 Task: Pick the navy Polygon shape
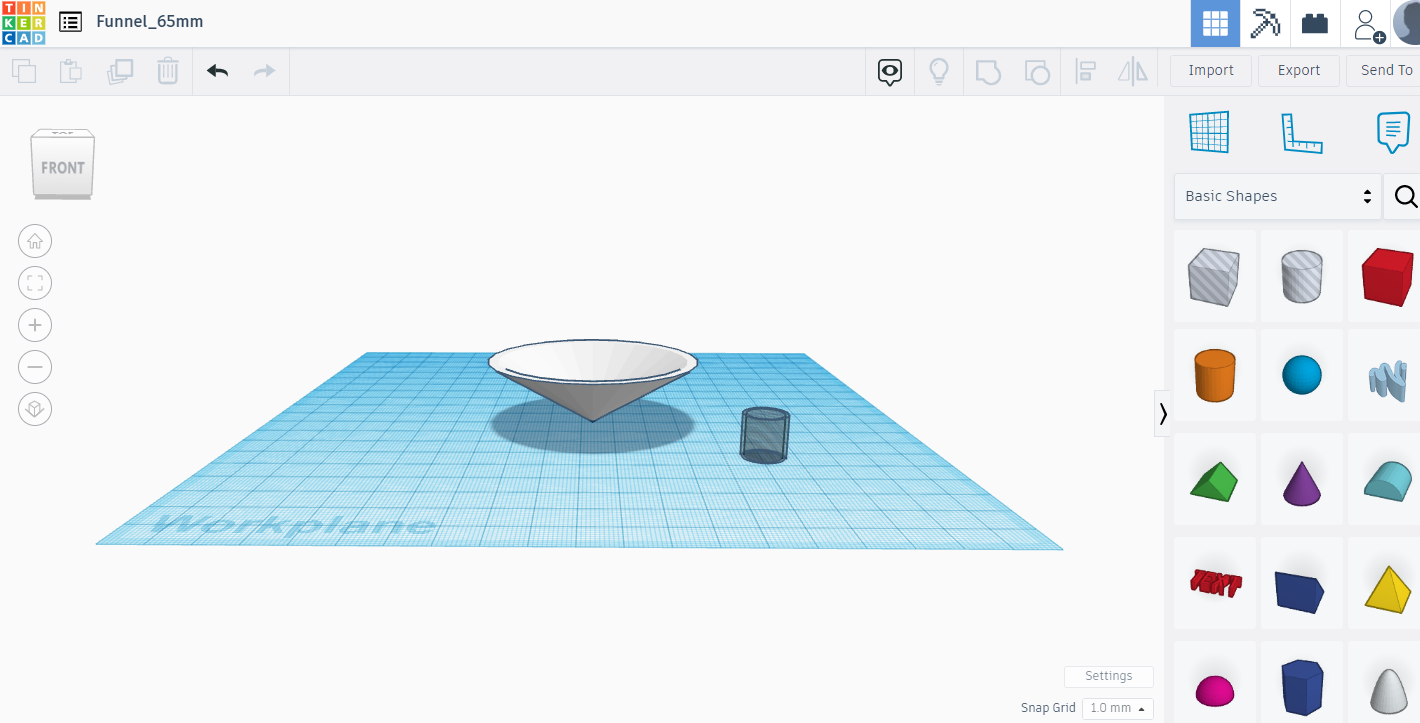tap(1301, 684)
